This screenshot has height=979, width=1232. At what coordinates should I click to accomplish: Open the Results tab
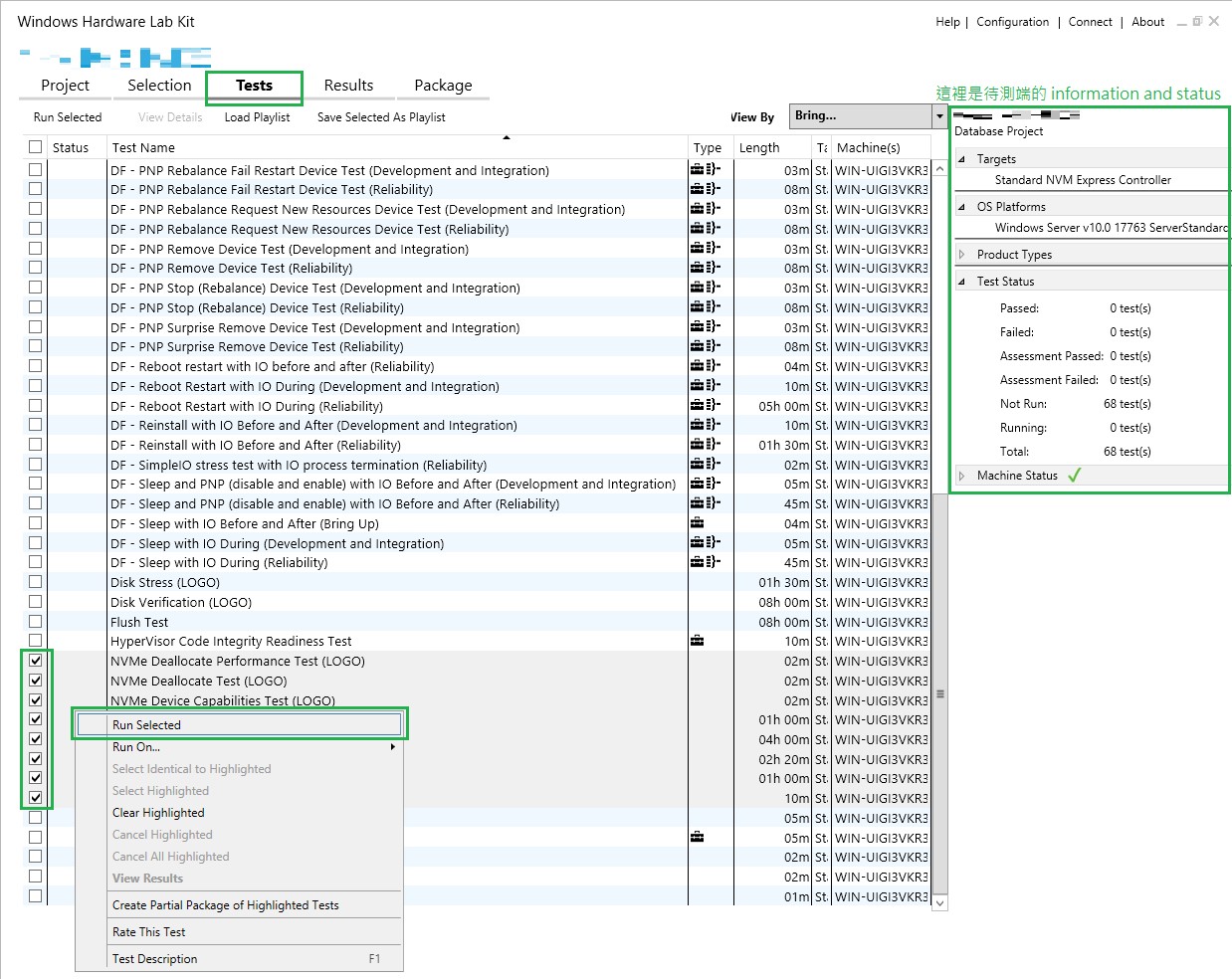coord(348,86)
